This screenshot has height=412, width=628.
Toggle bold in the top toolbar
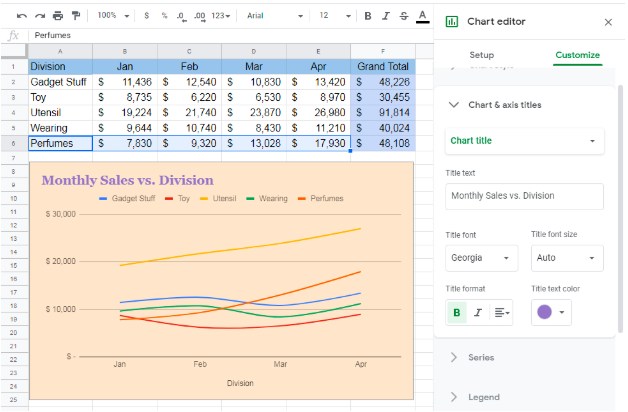pyautogui.click(x=368, y=16)
